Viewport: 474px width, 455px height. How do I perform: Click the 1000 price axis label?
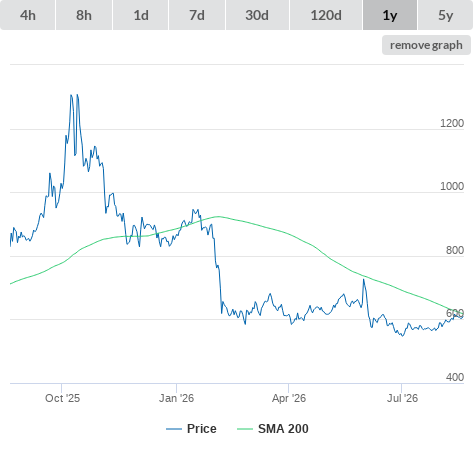[x=452, y=186]
